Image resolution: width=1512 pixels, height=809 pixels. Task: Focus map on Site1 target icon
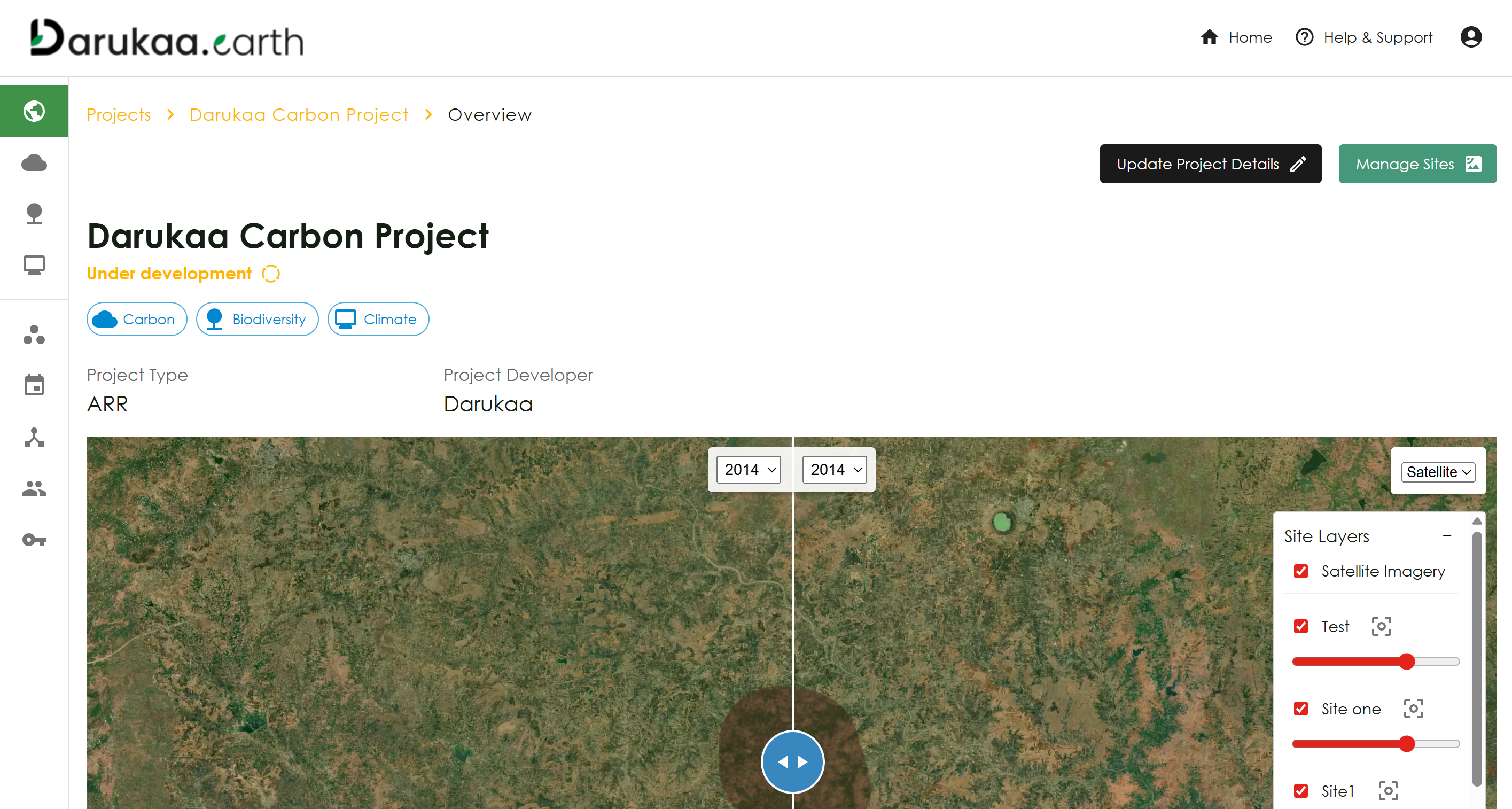[1388, 791]
